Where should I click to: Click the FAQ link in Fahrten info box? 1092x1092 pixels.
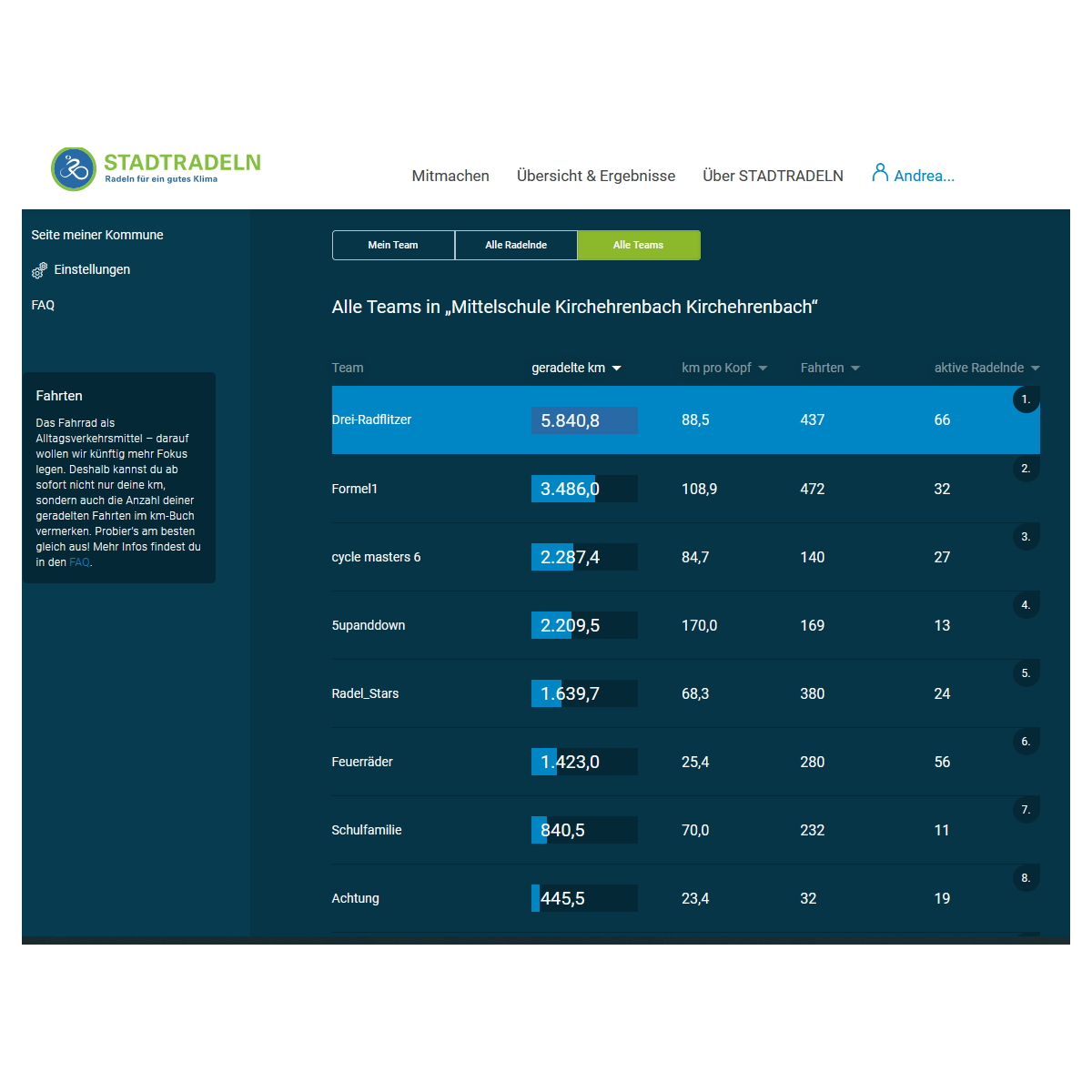pos(79,562)
